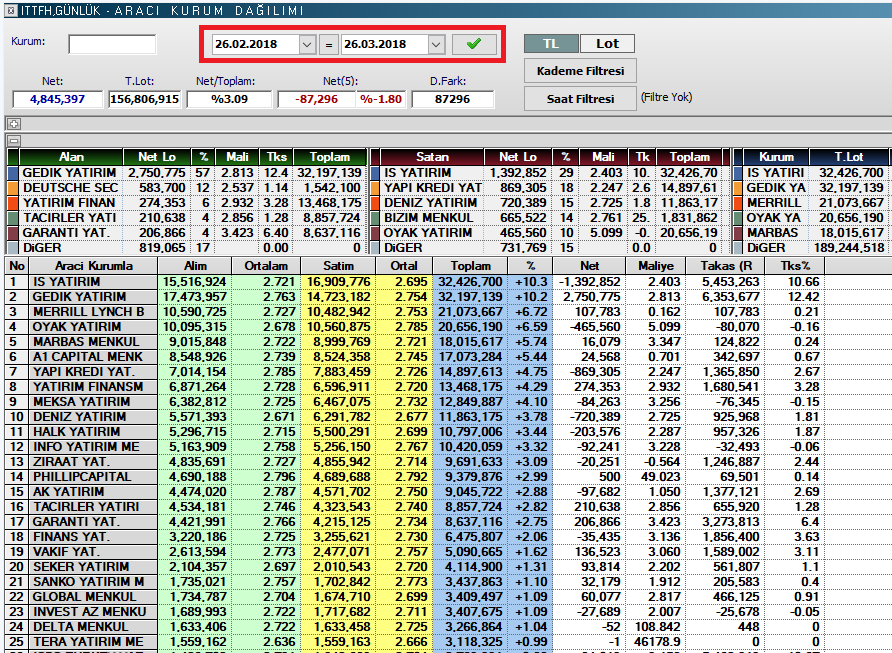
Task: Click the DiGER row in the Satan list
Action: pos(549,248)
